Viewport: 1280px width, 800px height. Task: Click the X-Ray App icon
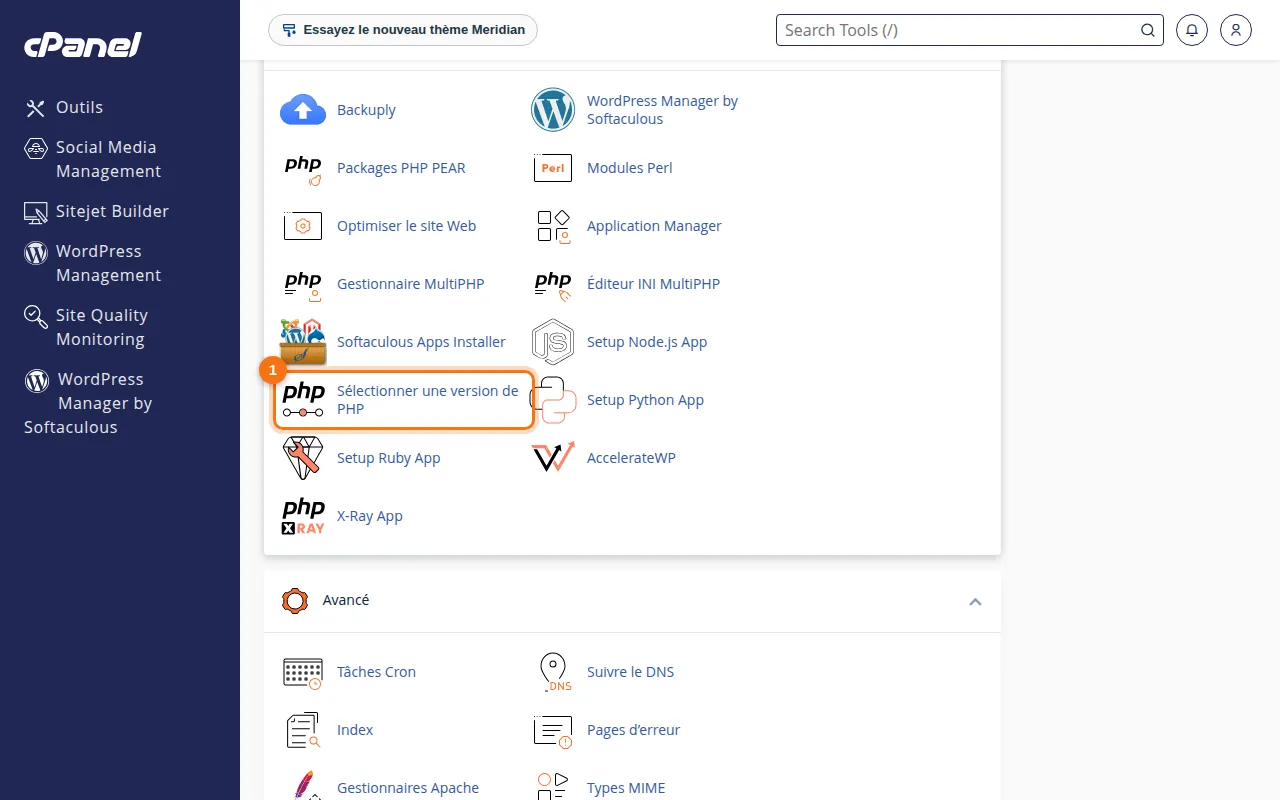(x=303, y=516)
